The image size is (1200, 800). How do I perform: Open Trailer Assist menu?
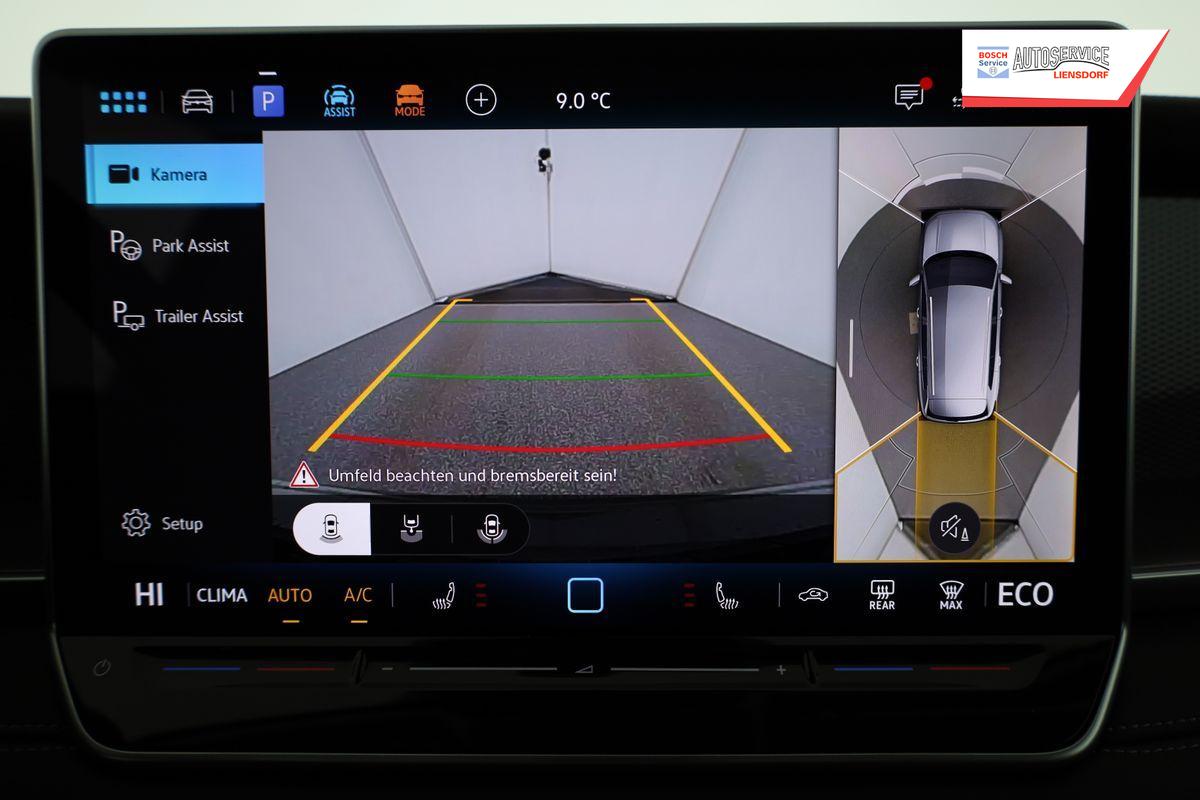click(x=178, y=316)
